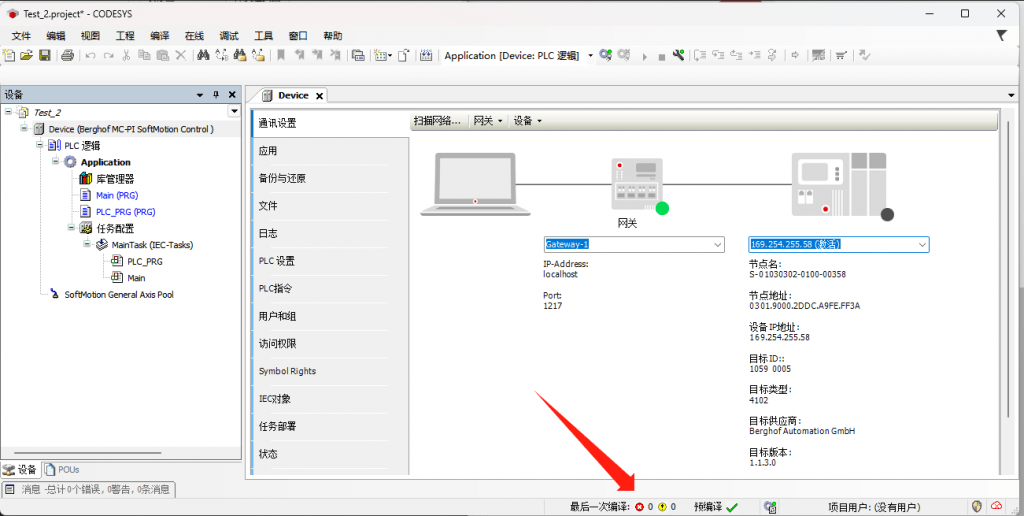
Task: Click the Login to device icon
Action: coord(606,55)
